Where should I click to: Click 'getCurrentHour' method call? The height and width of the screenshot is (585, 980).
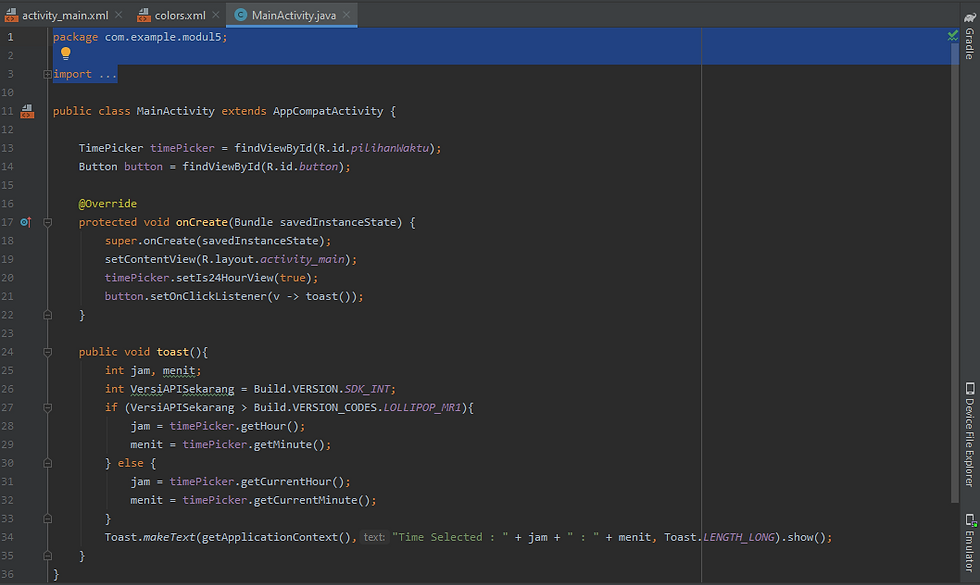(286, 482)
